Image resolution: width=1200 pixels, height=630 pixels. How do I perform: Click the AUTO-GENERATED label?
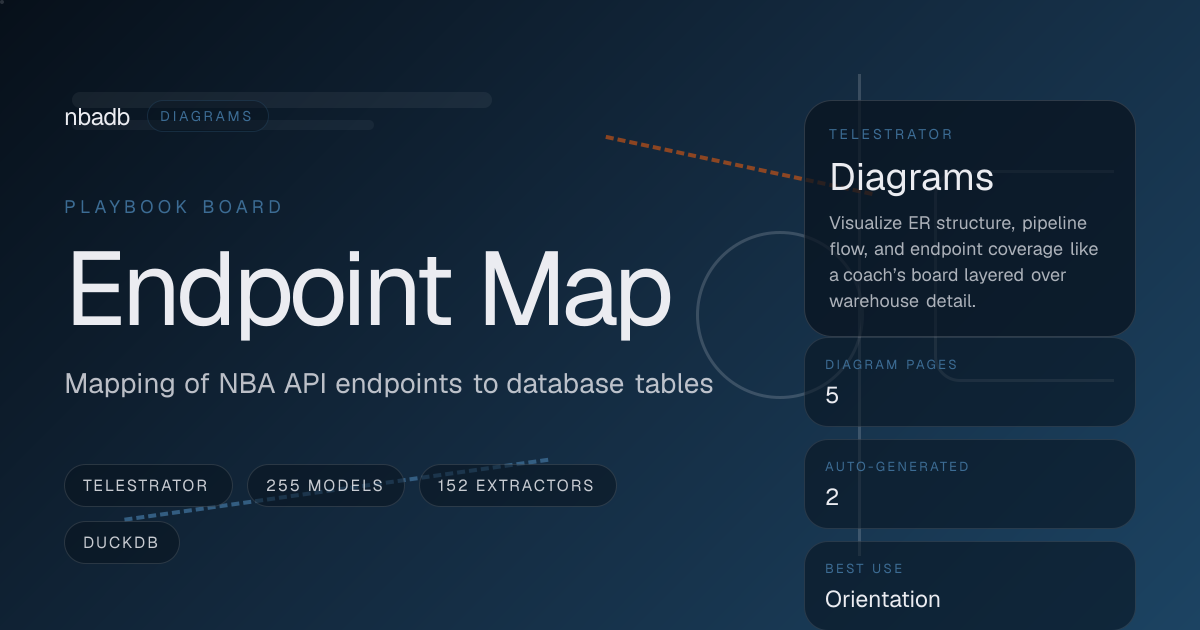pos(897,467)
